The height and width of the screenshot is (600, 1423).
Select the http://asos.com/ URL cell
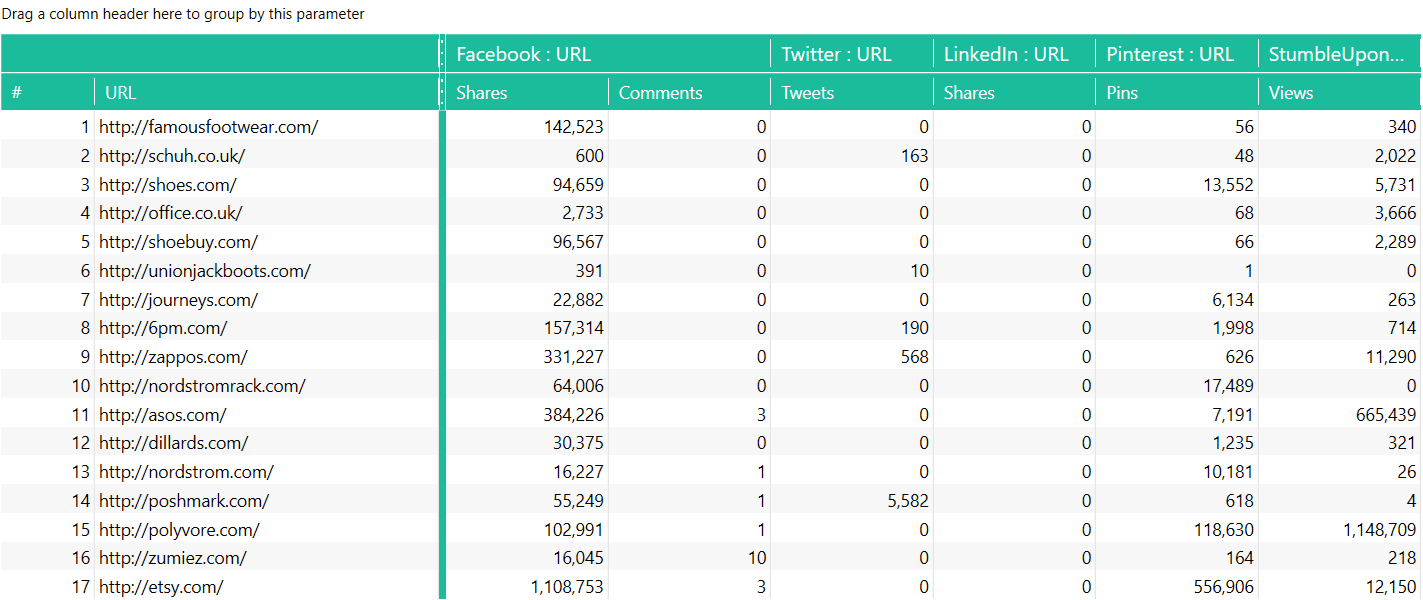point(266,415)
